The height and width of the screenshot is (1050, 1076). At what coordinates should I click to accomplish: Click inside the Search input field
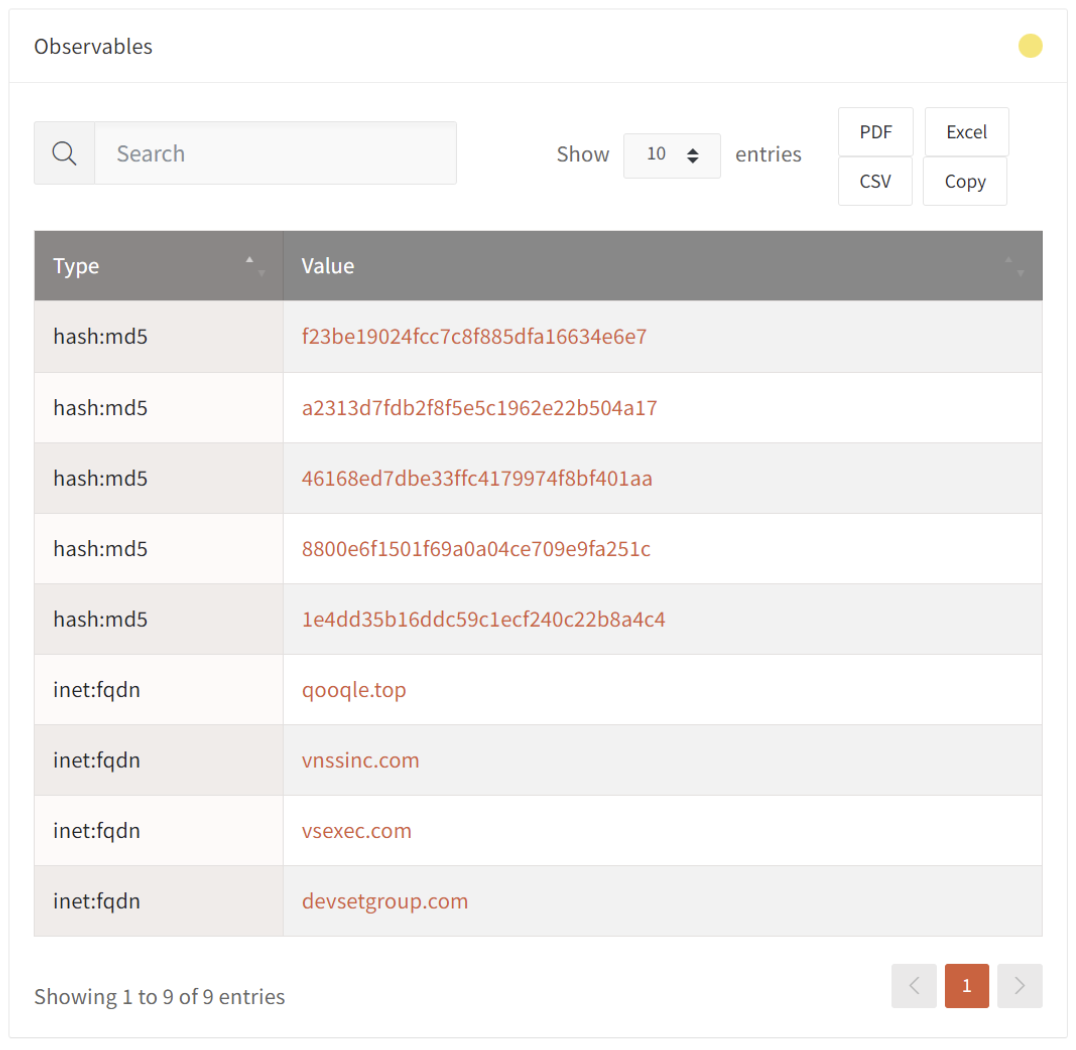(275, 153)
